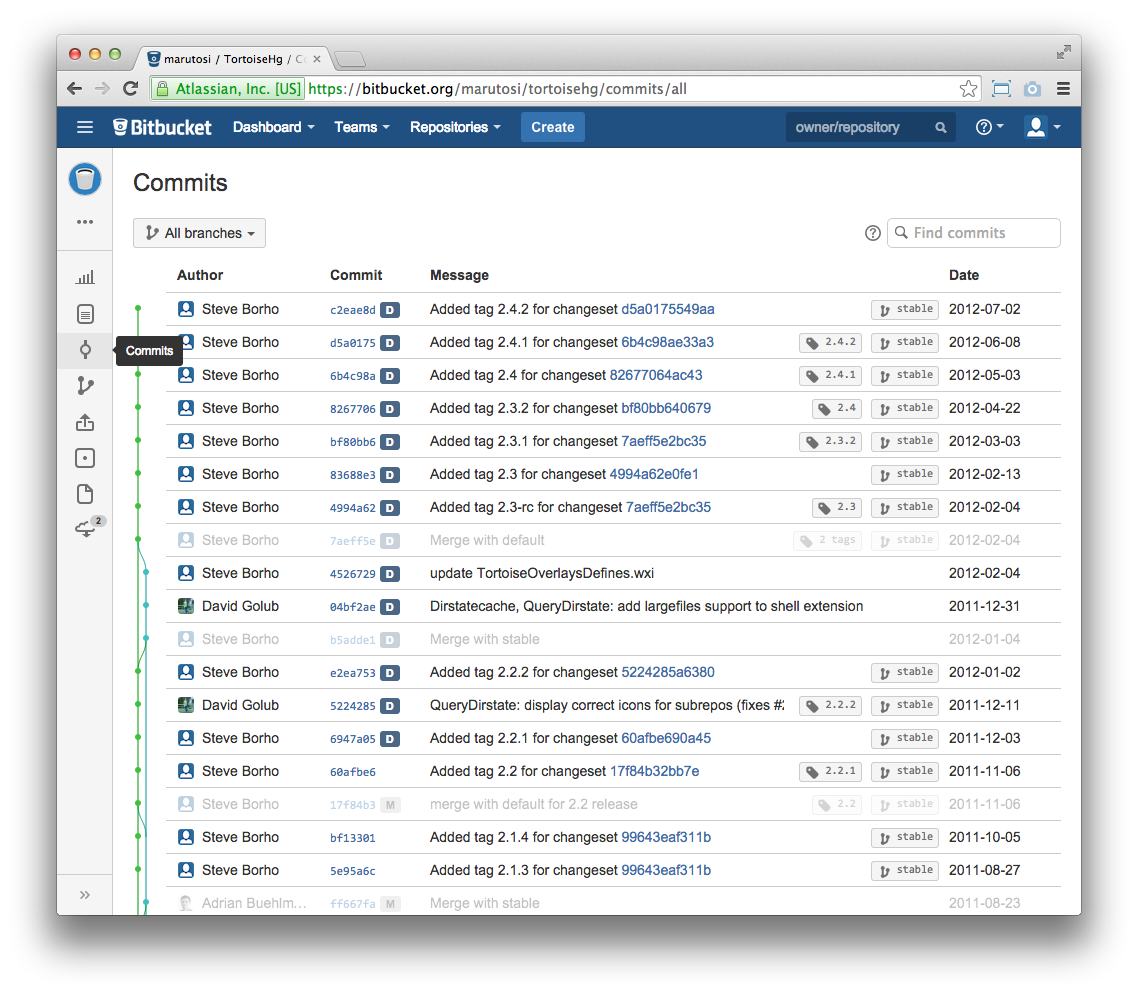This screenshot has width=1138, height=994.
Task: Click the stable branch label on the 2012-07-02 row
Action: (x=905, y=310)
